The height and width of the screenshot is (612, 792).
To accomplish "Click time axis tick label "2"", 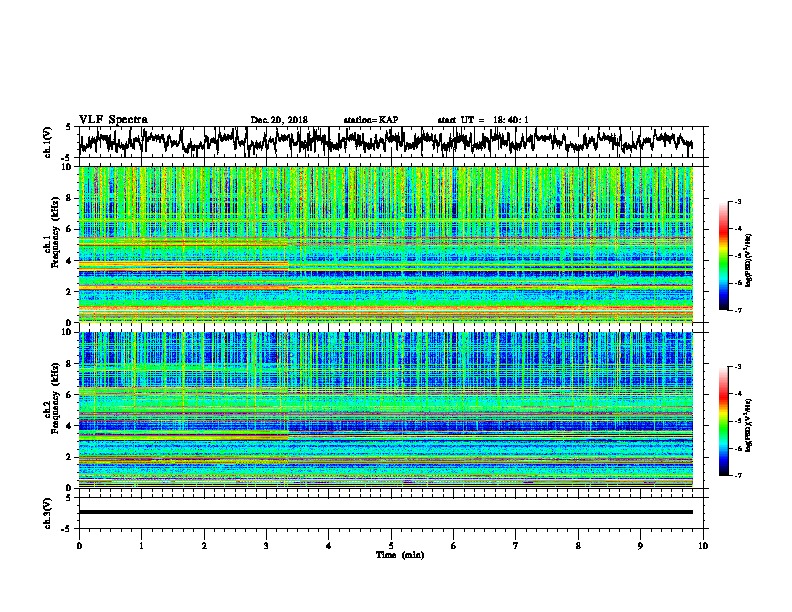I will coord(204,546).
